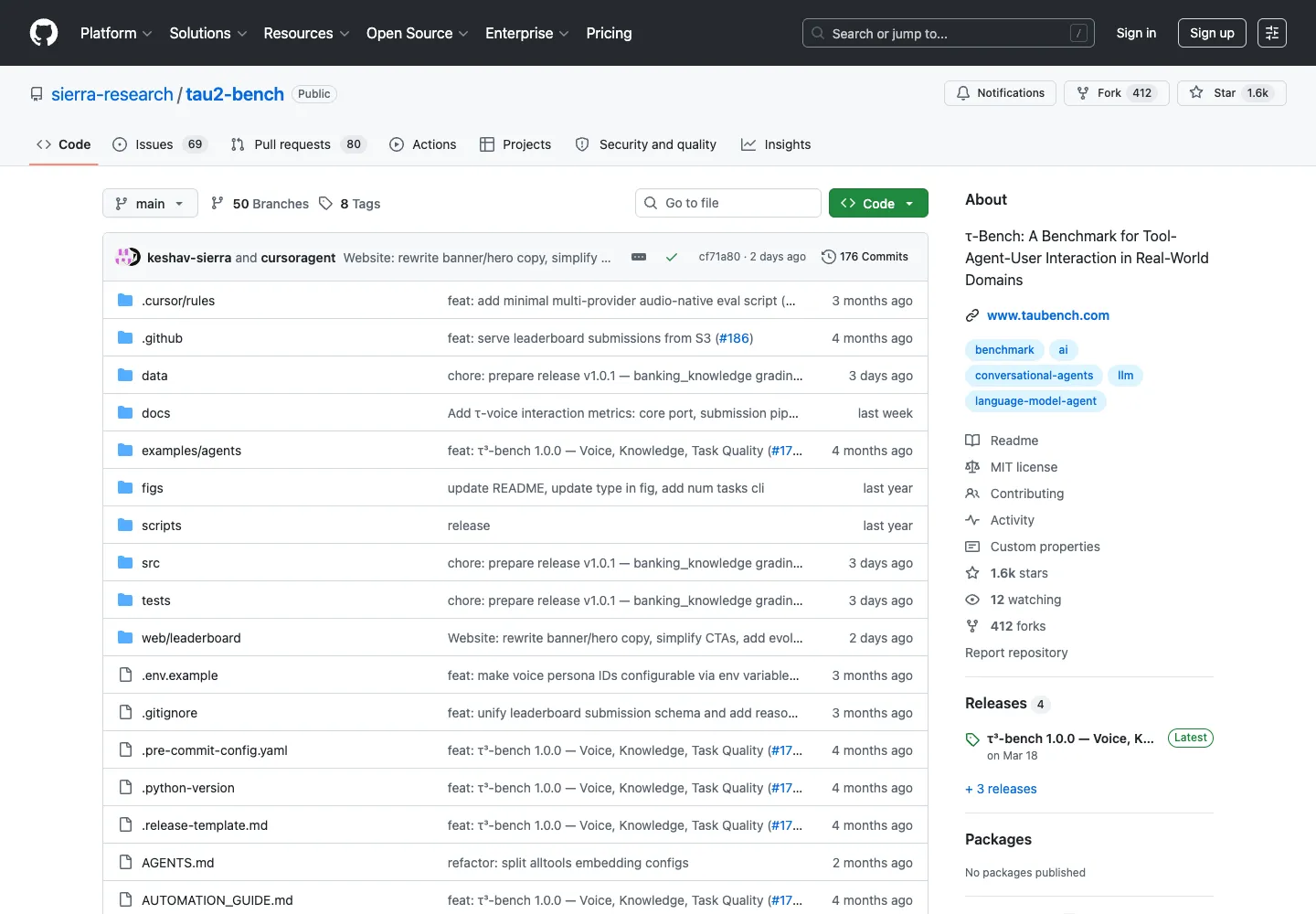Image resolution: width=1316 pixels, height=914 pixels.
Task: Switch to the Pull requests tab
Action: [298, 144]
